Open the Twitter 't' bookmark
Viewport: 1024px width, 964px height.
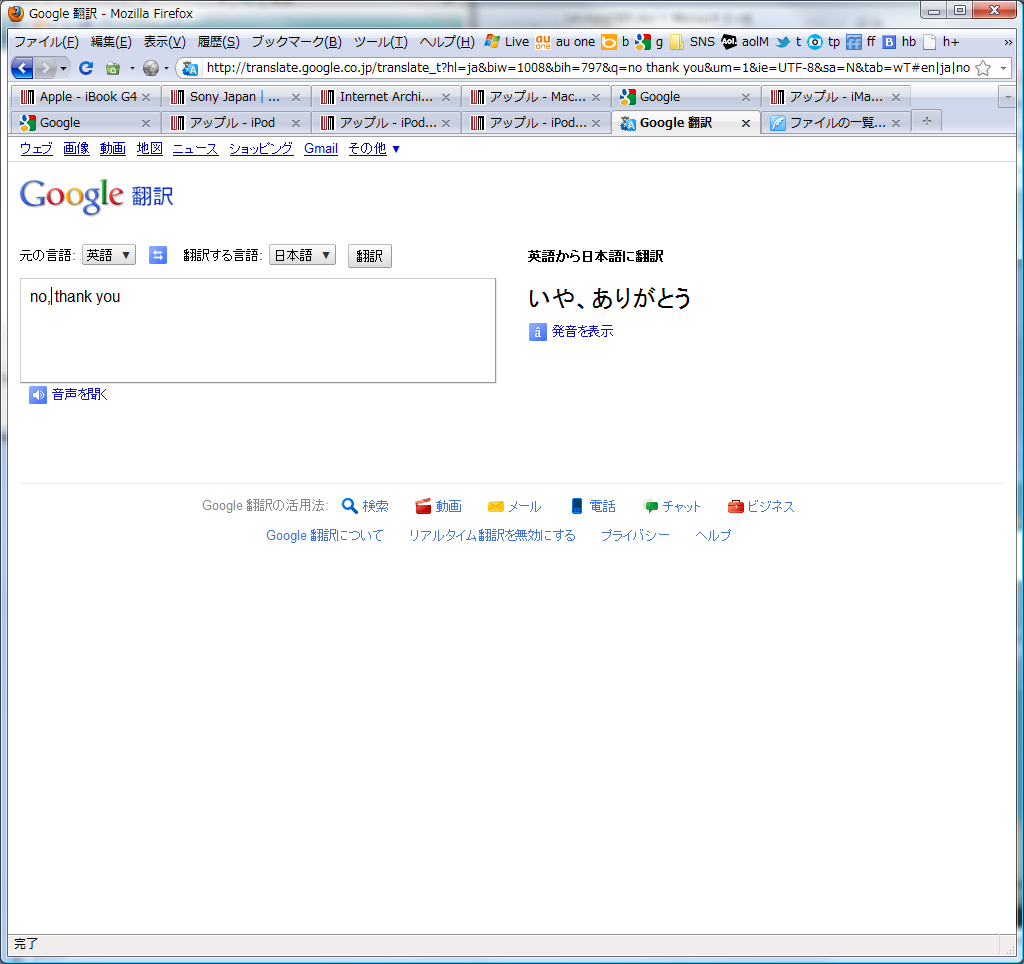788,42
